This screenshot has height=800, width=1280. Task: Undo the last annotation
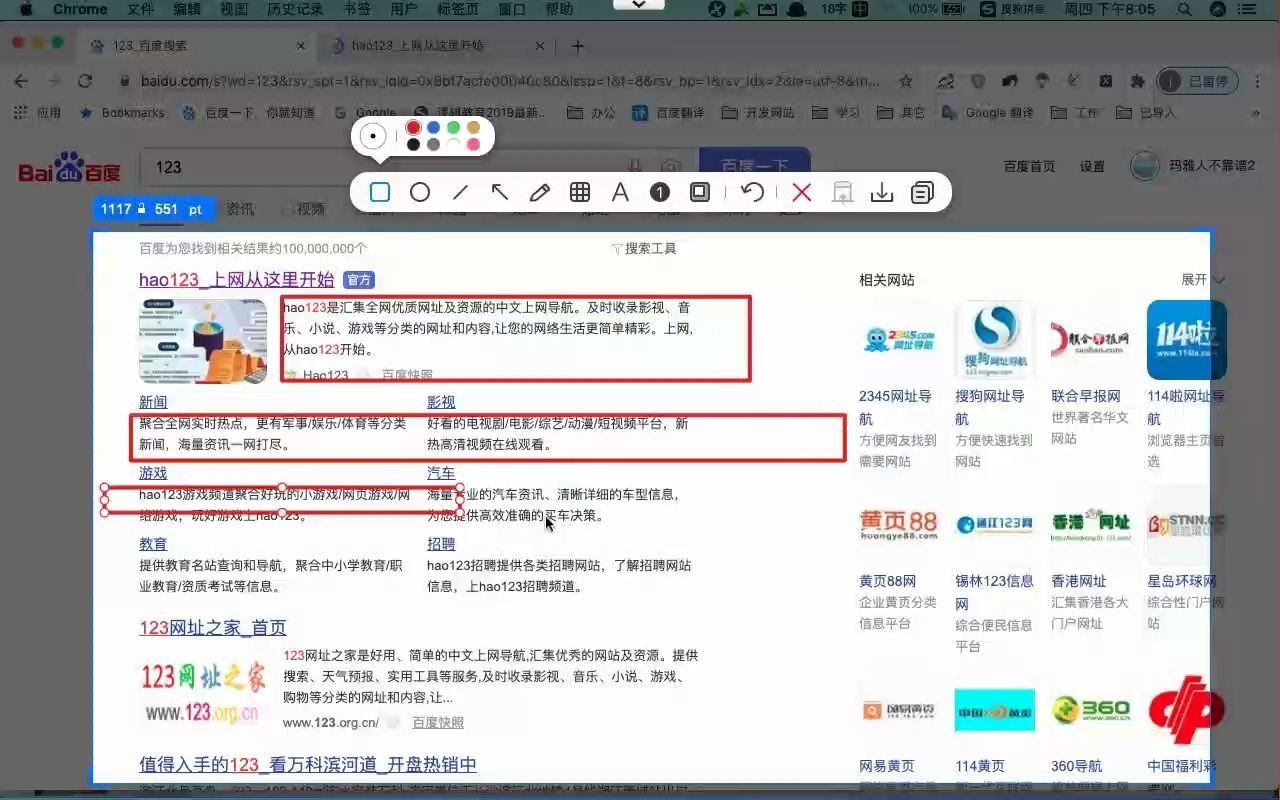[x=752, y=192]
